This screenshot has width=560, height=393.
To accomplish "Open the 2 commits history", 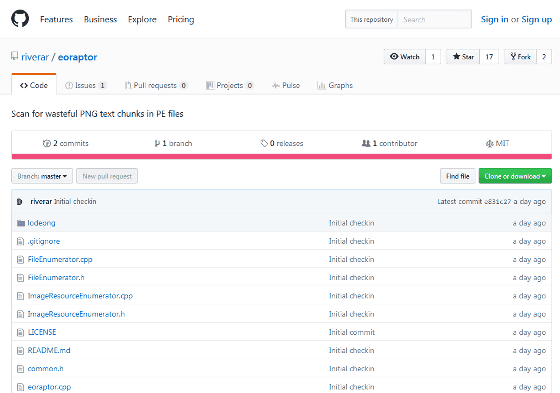I will [65, 143].
